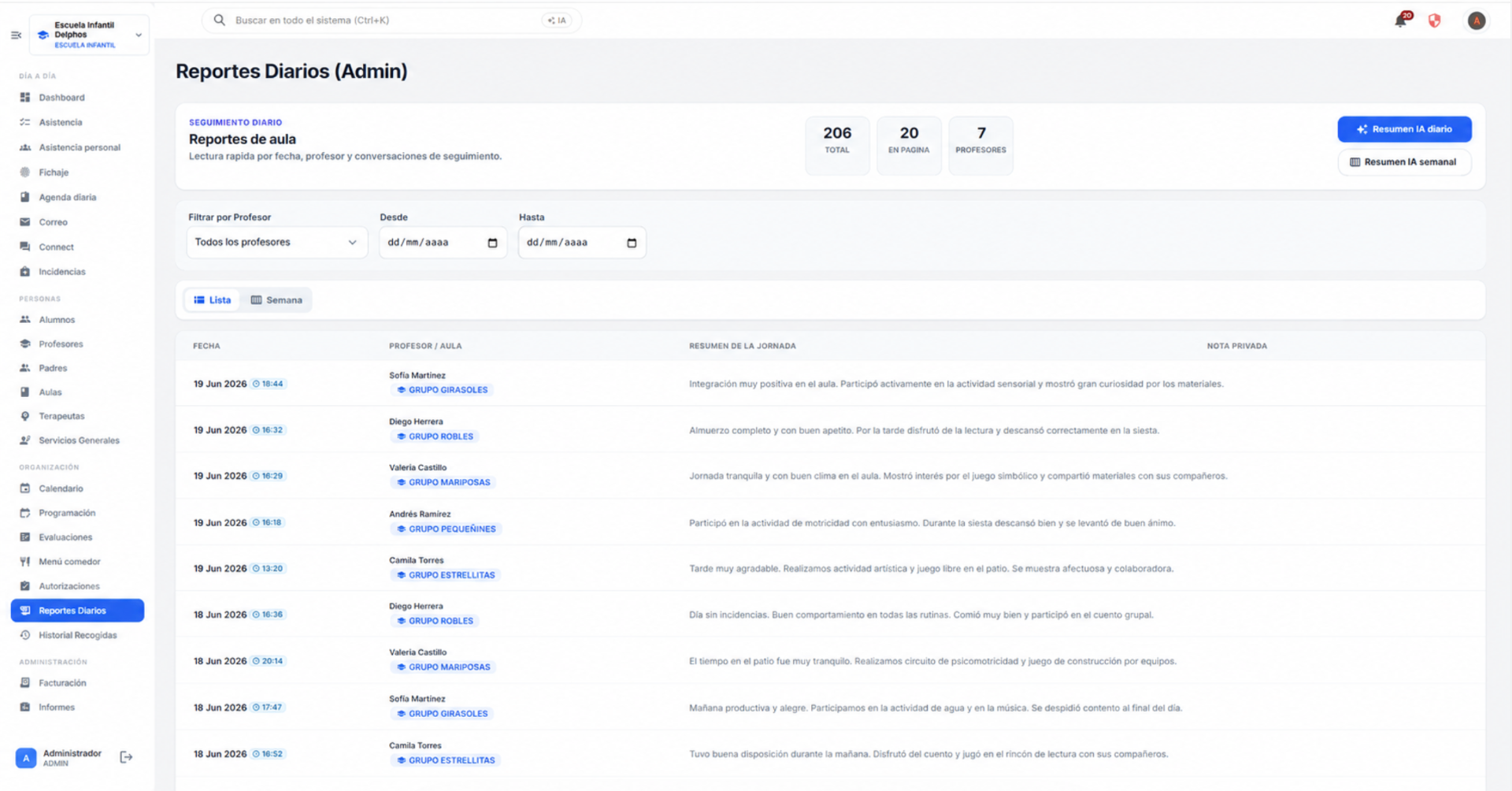Log out using the exit icon
This screenshot has height=791, width=1512.
[x=126, y=757]
